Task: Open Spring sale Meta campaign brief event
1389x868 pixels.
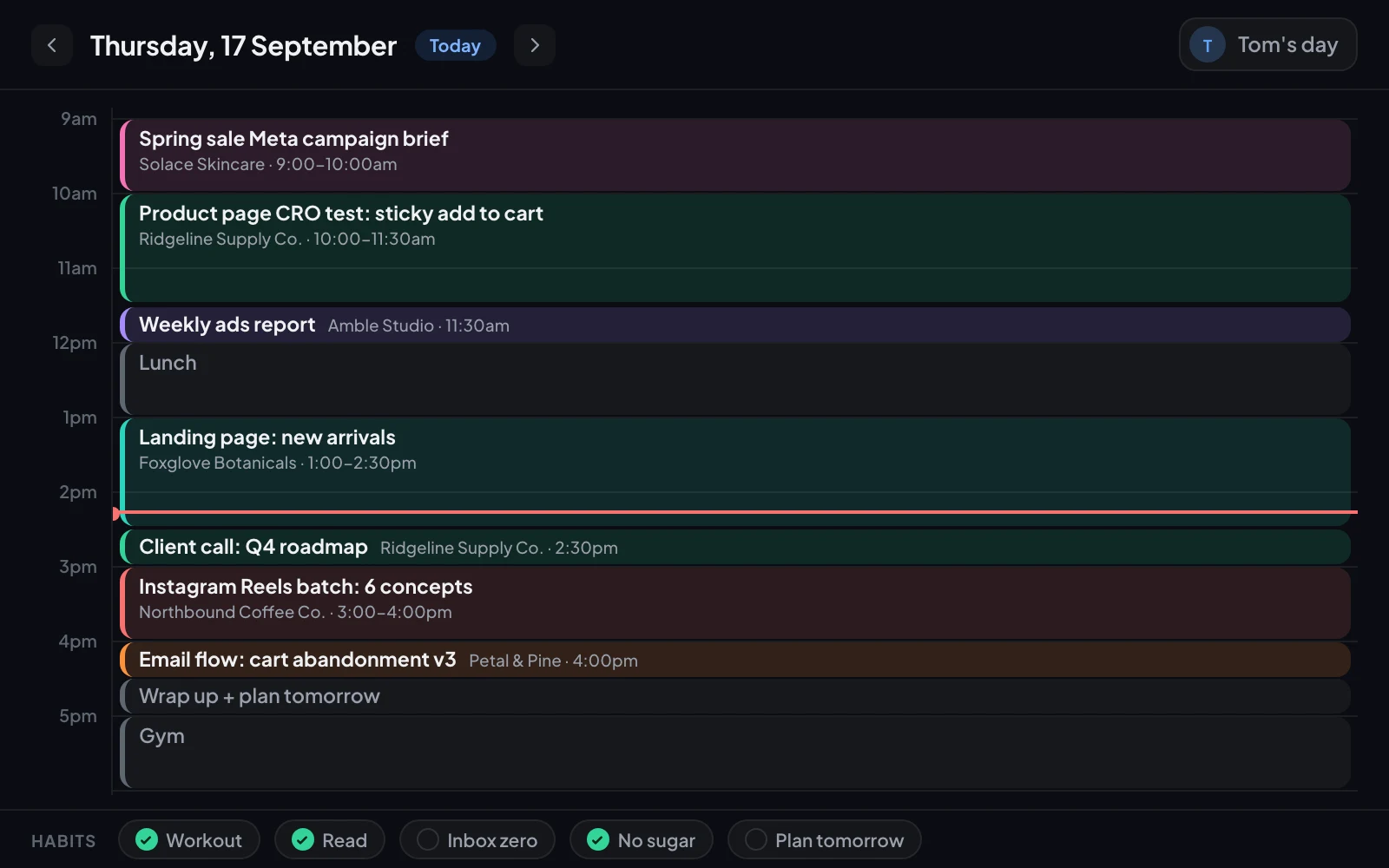Action: [735, 155]
